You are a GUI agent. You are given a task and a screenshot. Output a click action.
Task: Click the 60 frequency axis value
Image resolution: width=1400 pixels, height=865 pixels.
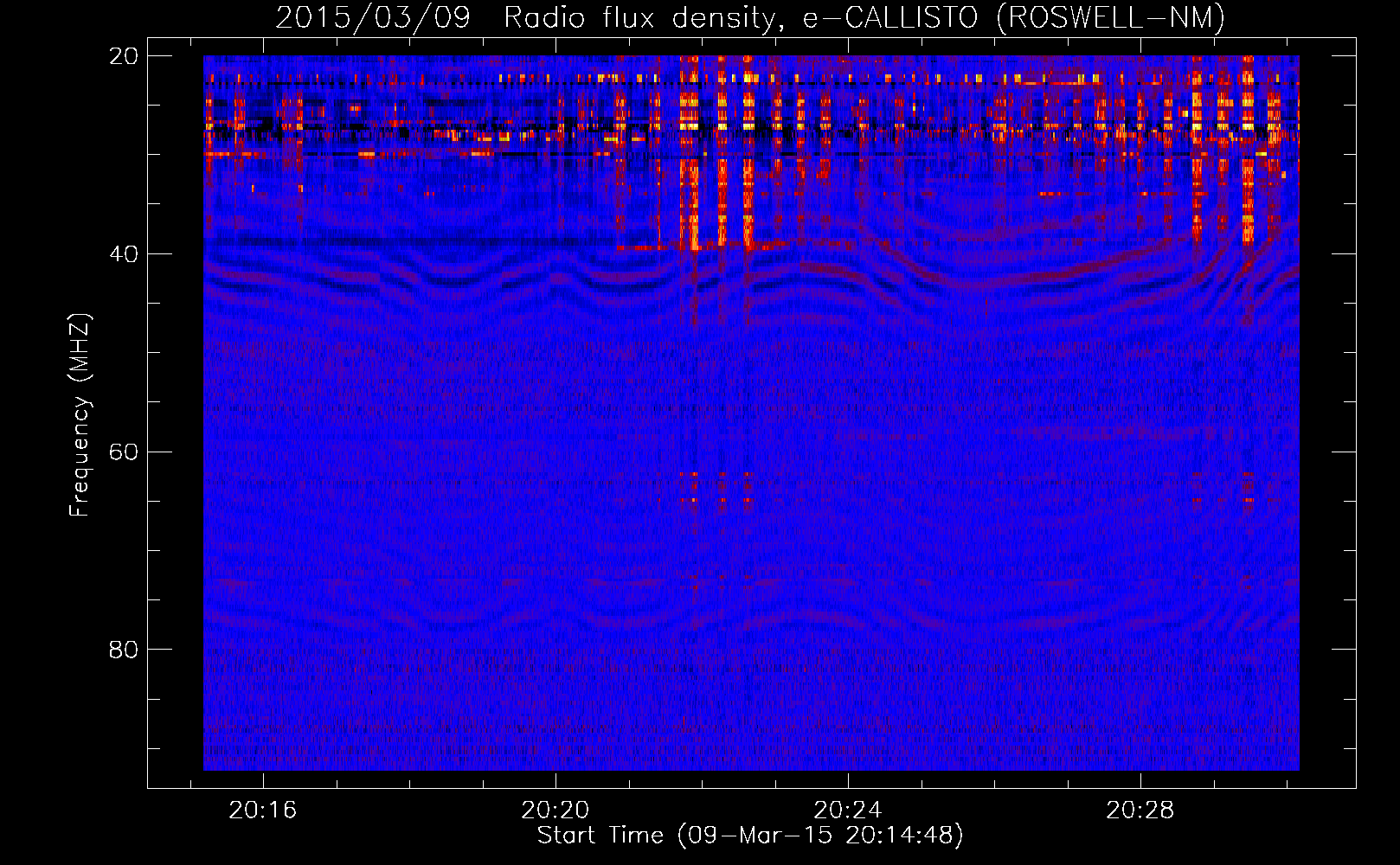click(x=123, y=452)
